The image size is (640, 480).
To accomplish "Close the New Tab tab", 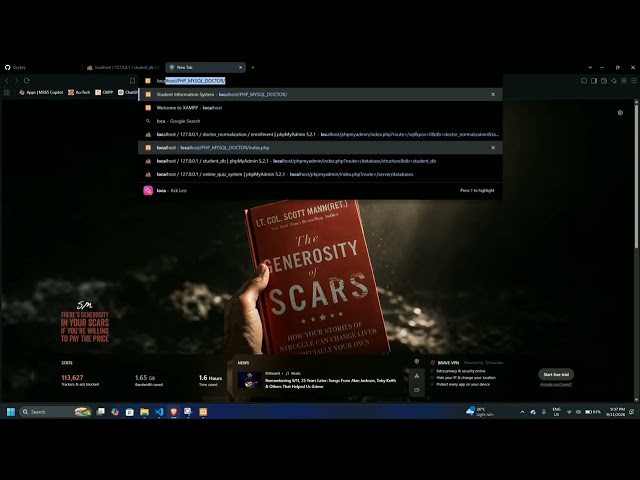I will coord(240,67).
